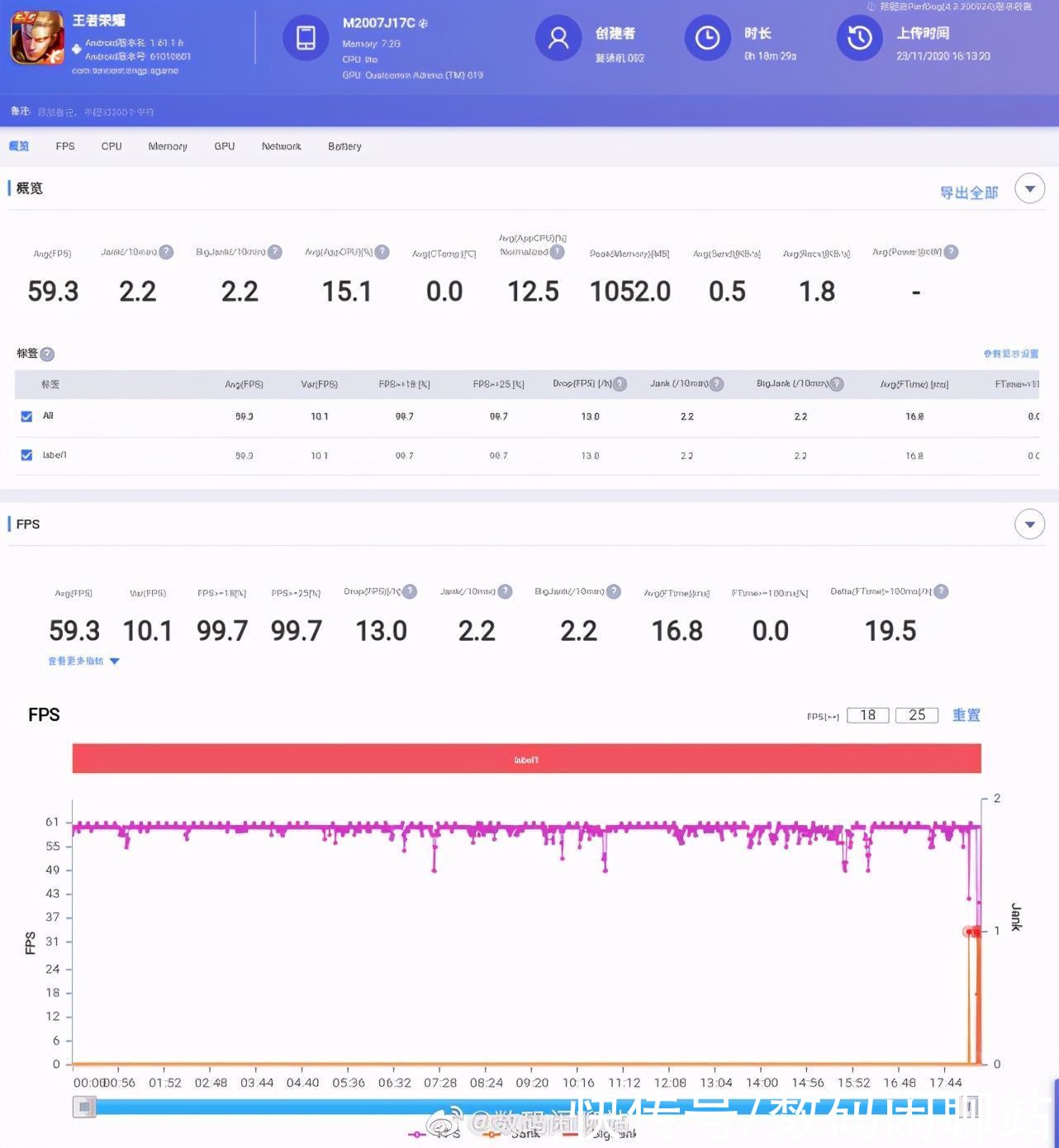1059x1148 pixels.
Task: Switch to the Memory tab
Action: click(168, 146)
